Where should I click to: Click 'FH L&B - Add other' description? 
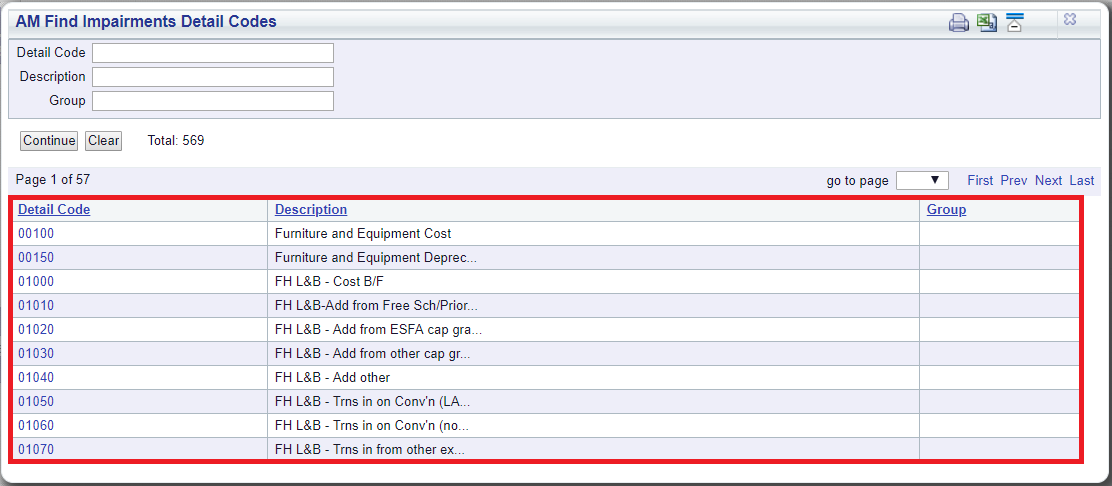(332, 377)
